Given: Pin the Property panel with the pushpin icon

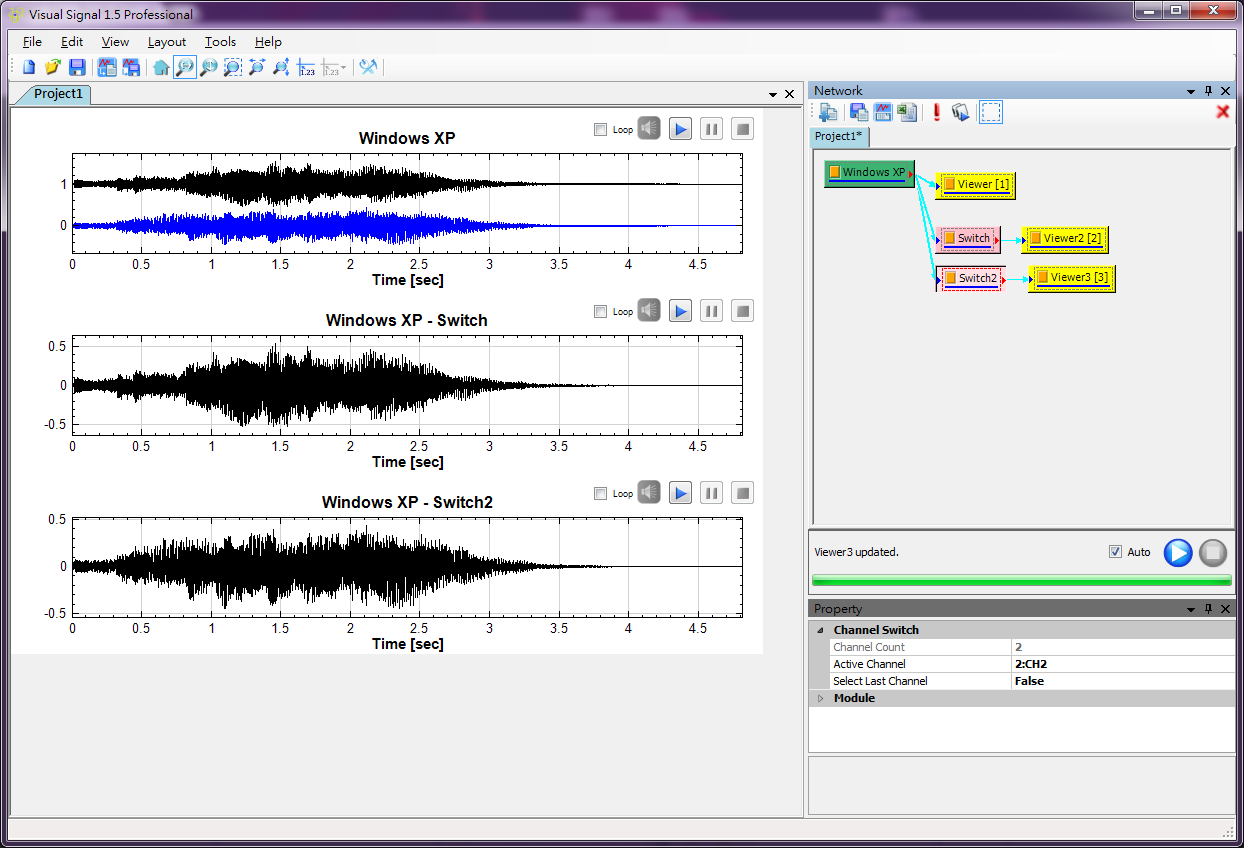Looking at the screenshot, I should (1208, 609).
